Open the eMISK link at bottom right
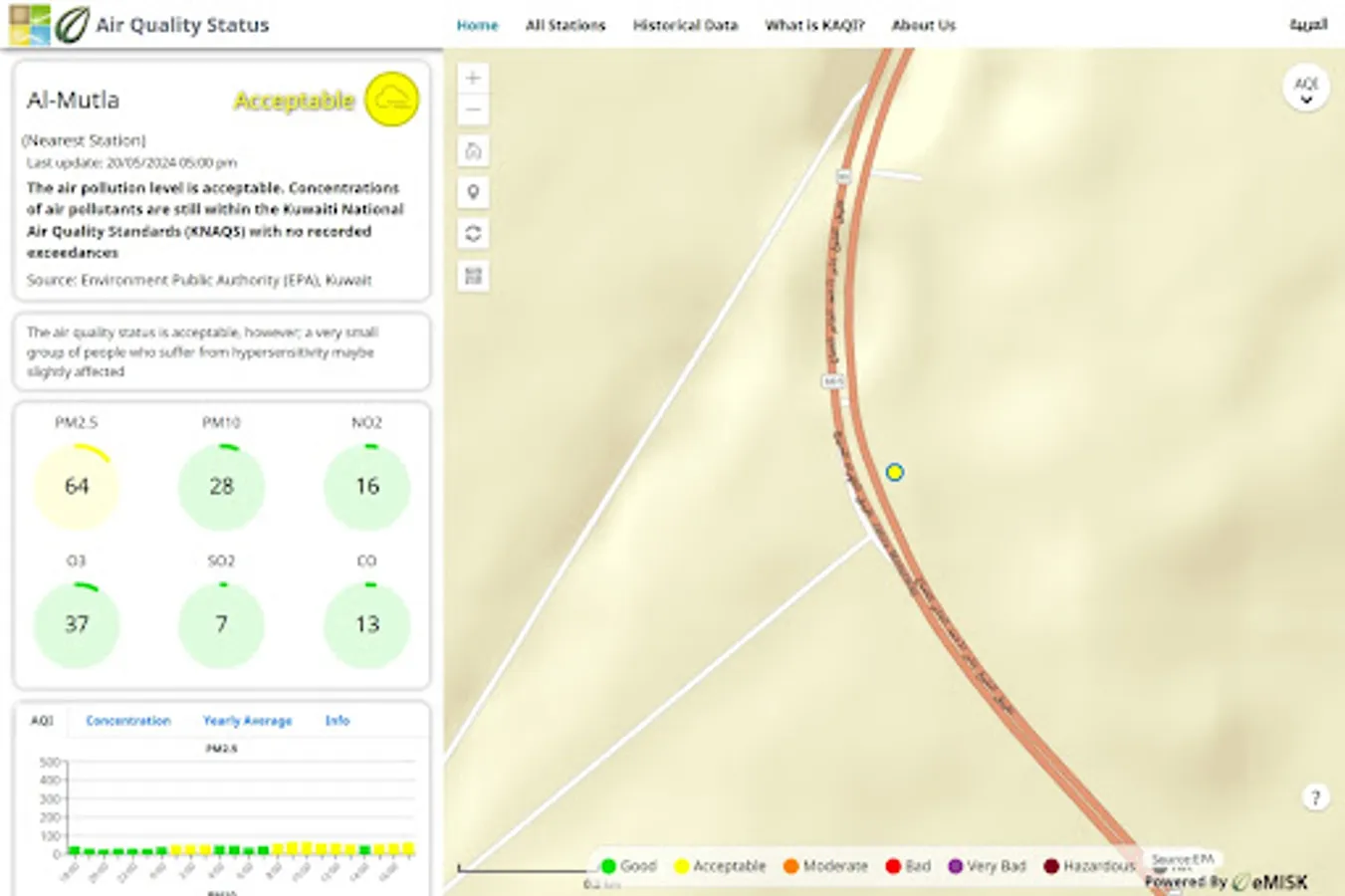This screenshot has width=1345, height=896. point(1280,880)
